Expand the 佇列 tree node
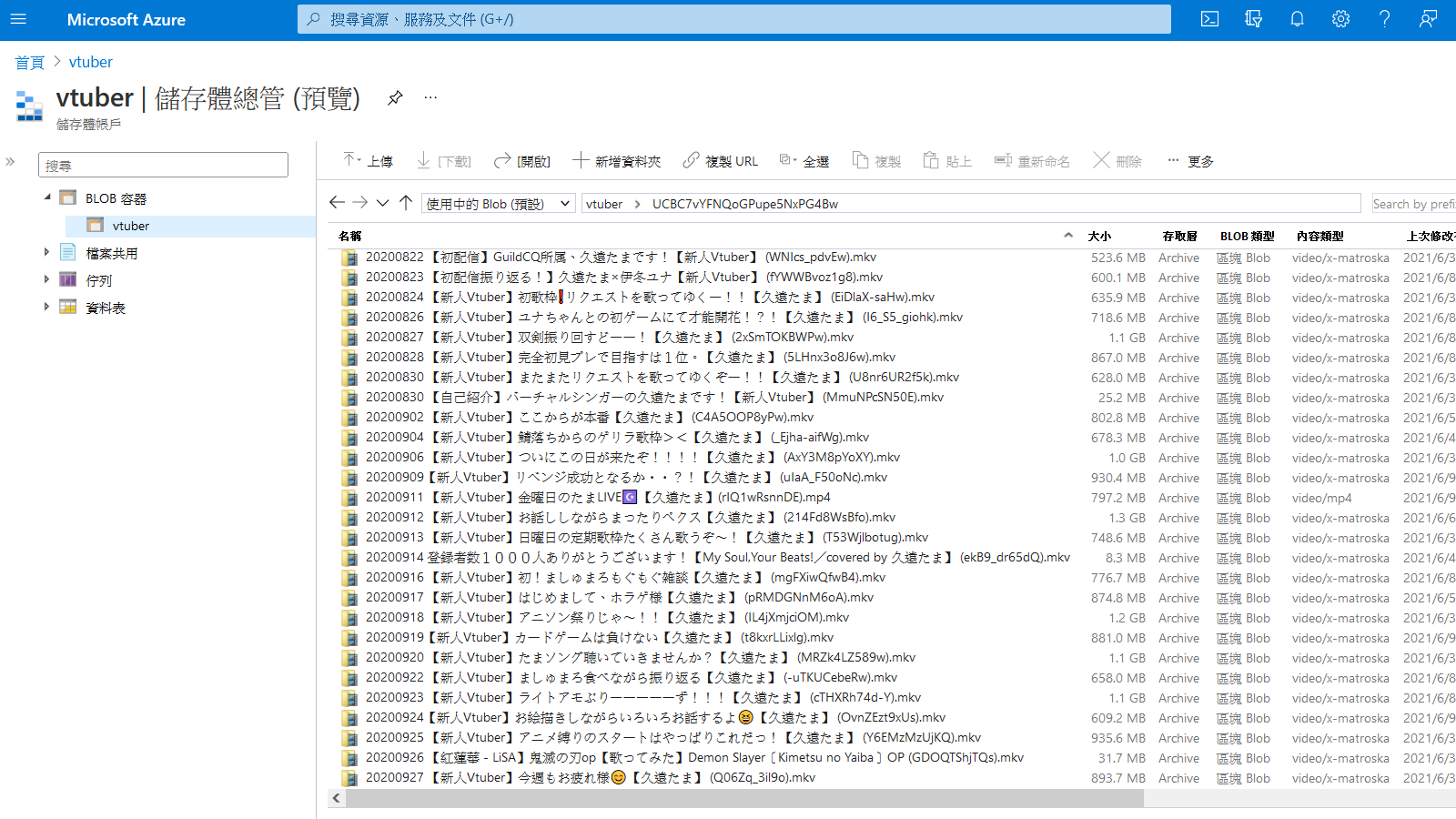This screenshot has width=1456, height=819. coord(46,280)
